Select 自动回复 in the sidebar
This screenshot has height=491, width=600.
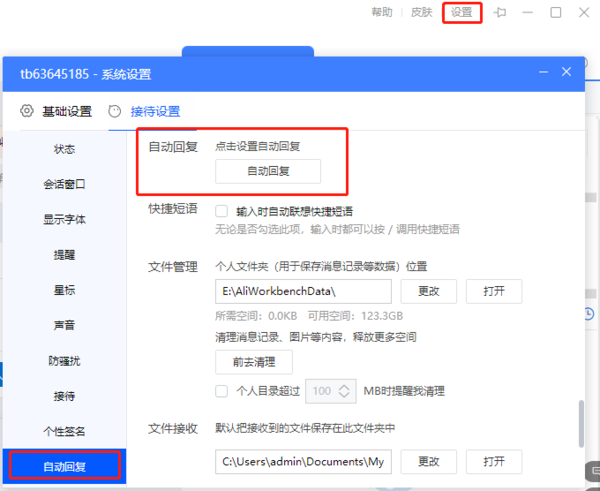tap(64, 467)
